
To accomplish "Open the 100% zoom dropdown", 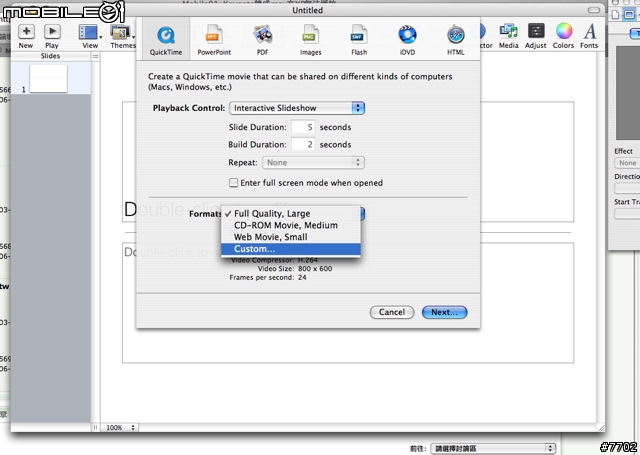I will click(120, 428).
